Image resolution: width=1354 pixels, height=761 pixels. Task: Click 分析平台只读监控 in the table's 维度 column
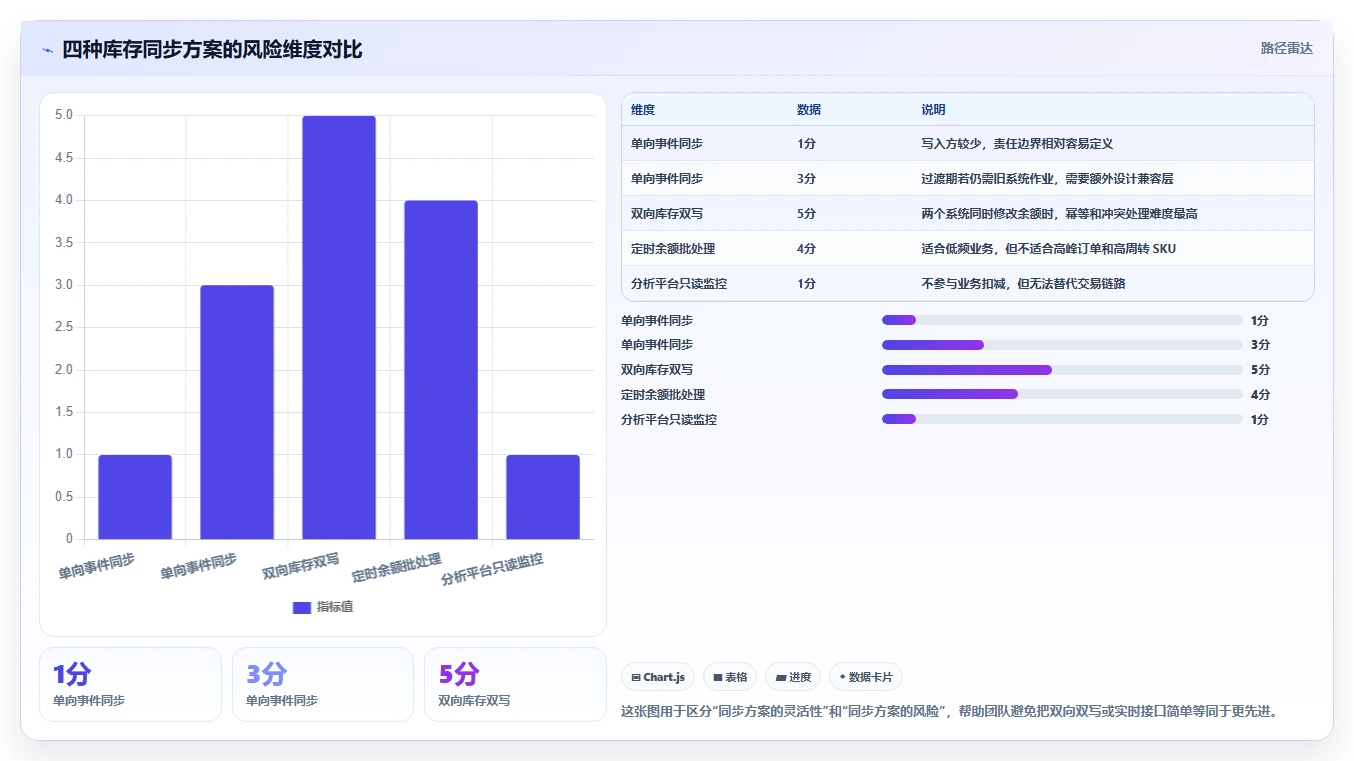(x=679, y=284)
